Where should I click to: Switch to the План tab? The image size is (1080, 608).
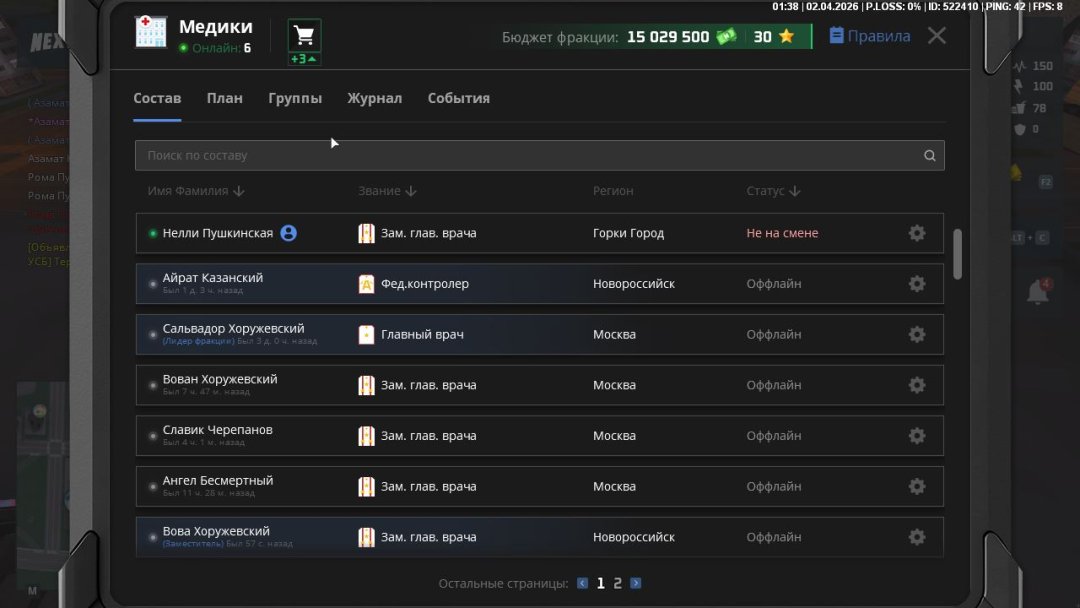click(x=225, y=99)
